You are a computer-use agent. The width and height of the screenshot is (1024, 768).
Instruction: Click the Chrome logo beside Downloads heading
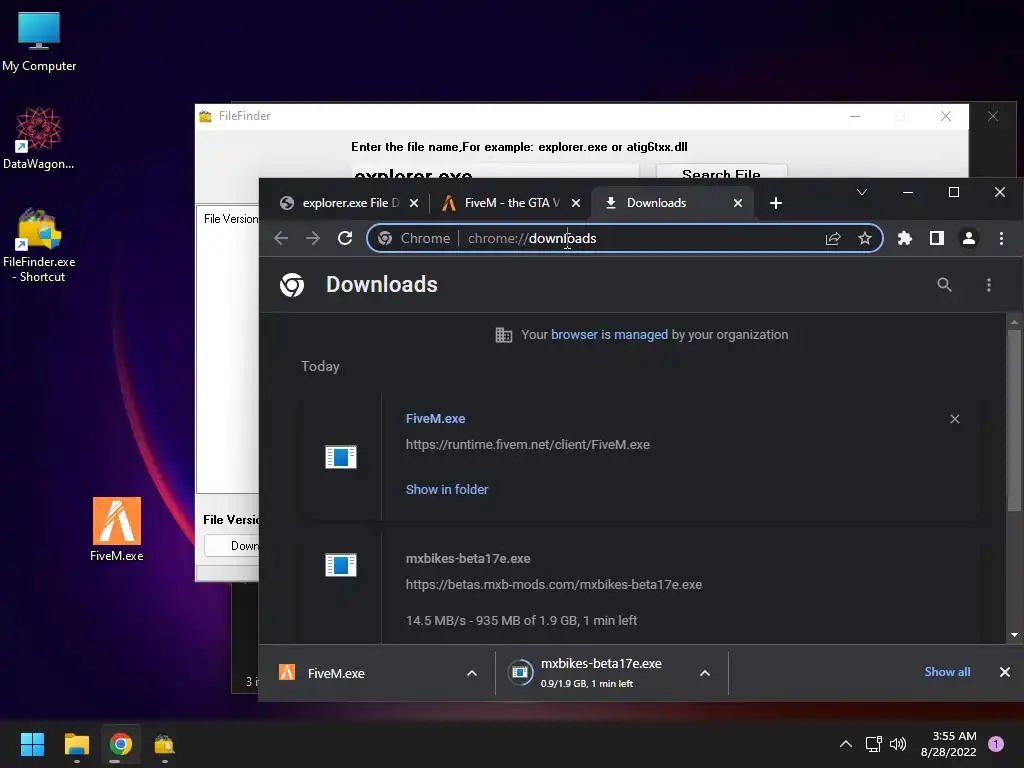point(292,285)
